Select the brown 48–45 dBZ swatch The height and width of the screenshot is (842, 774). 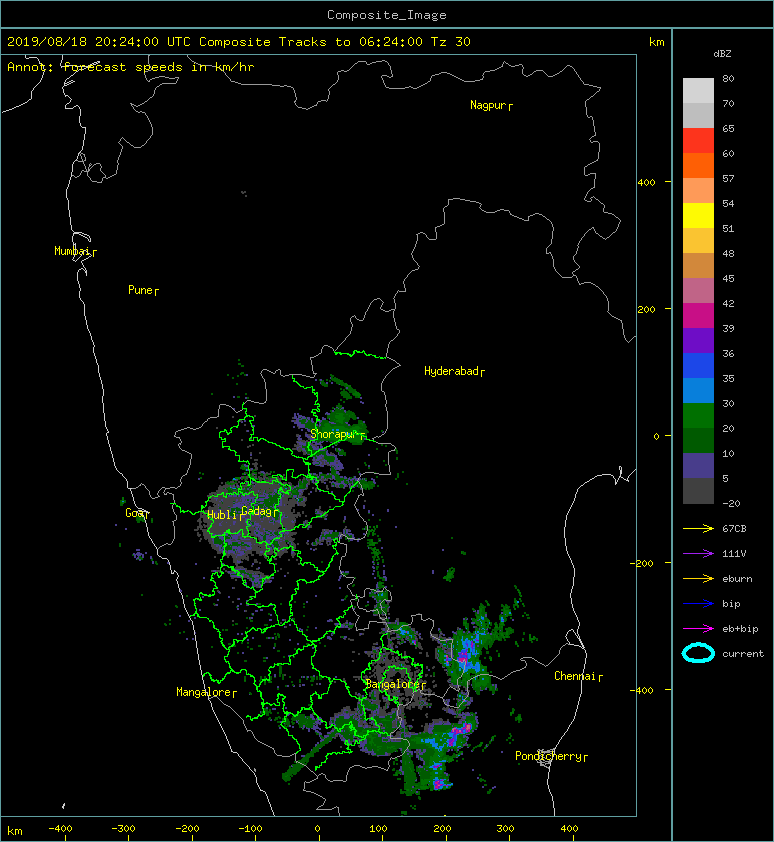point(698,265)
